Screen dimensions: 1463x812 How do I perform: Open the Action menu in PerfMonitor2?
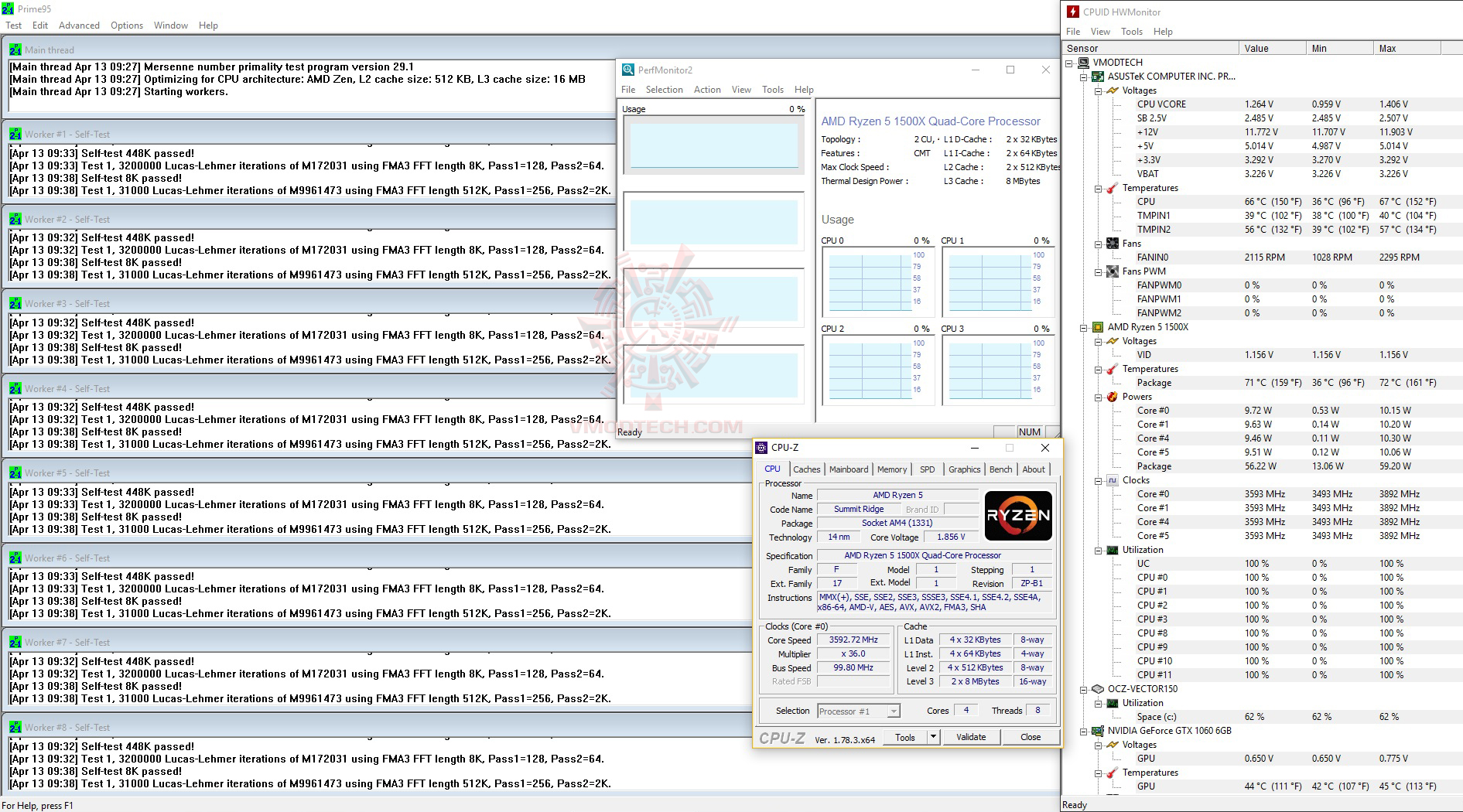tap(707, 90)
